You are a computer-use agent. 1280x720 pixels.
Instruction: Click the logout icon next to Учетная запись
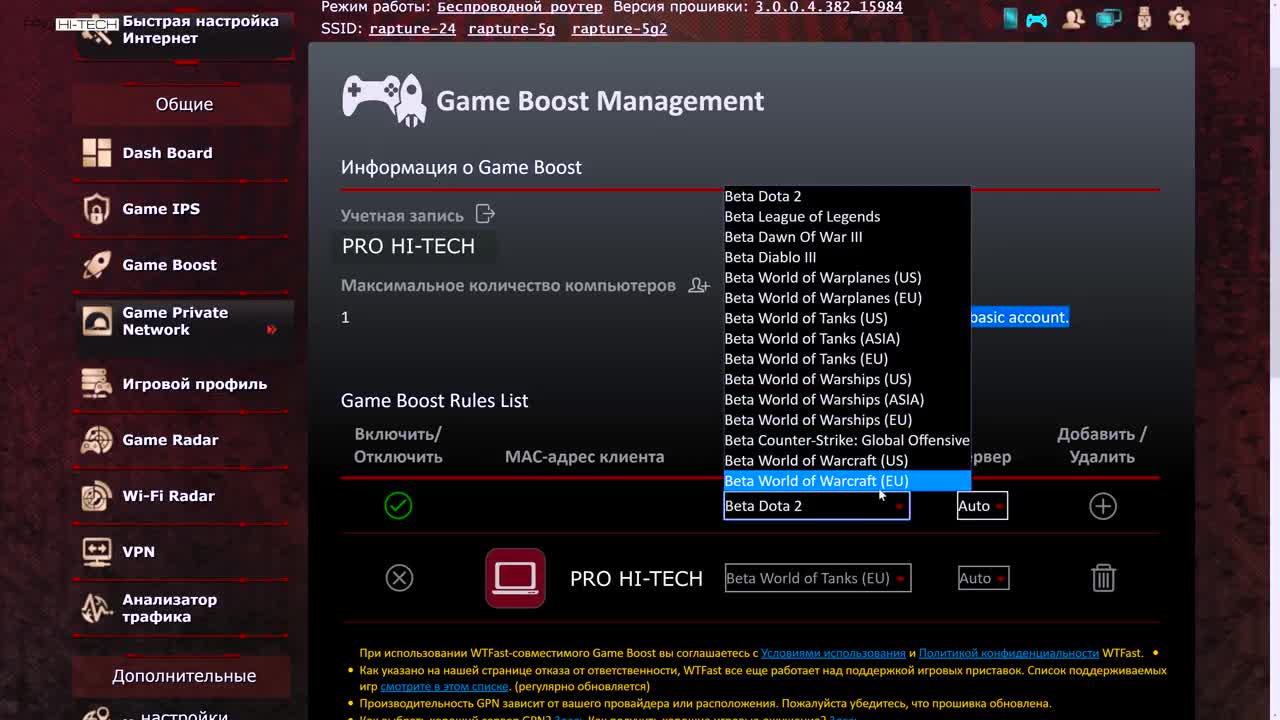coord(485,214)
